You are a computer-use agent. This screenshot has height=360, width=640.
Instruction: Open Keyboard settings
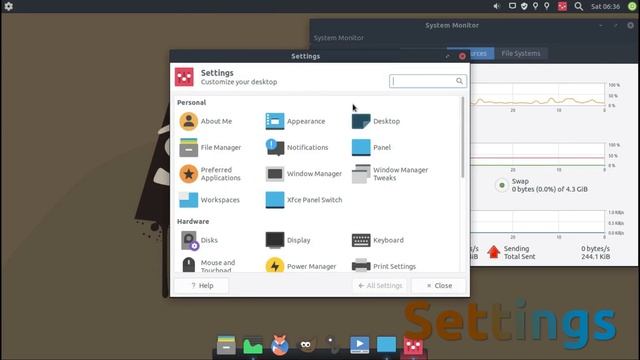coord(378,240)
